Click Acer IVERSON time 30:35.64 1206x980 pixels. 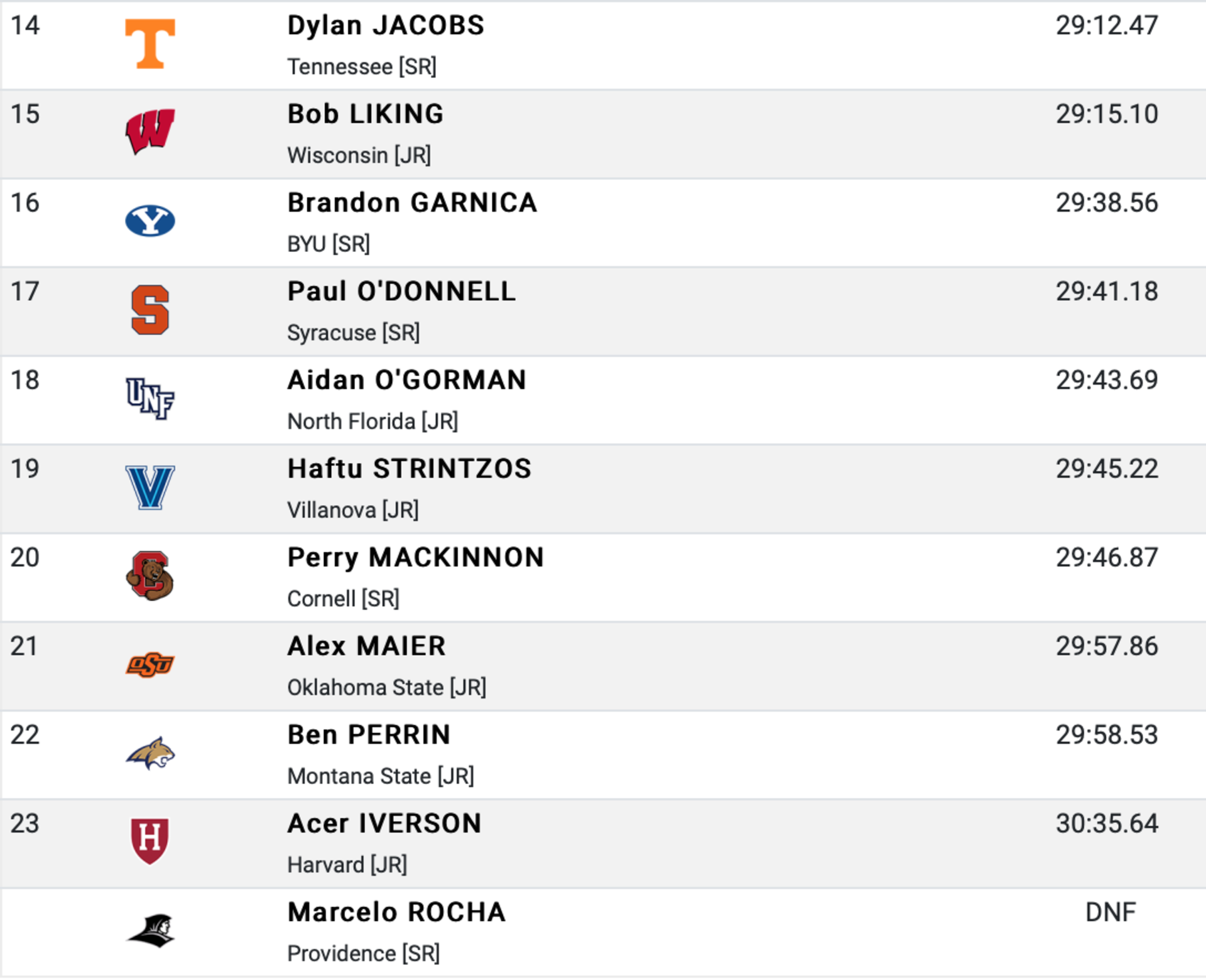(1107, 824)
